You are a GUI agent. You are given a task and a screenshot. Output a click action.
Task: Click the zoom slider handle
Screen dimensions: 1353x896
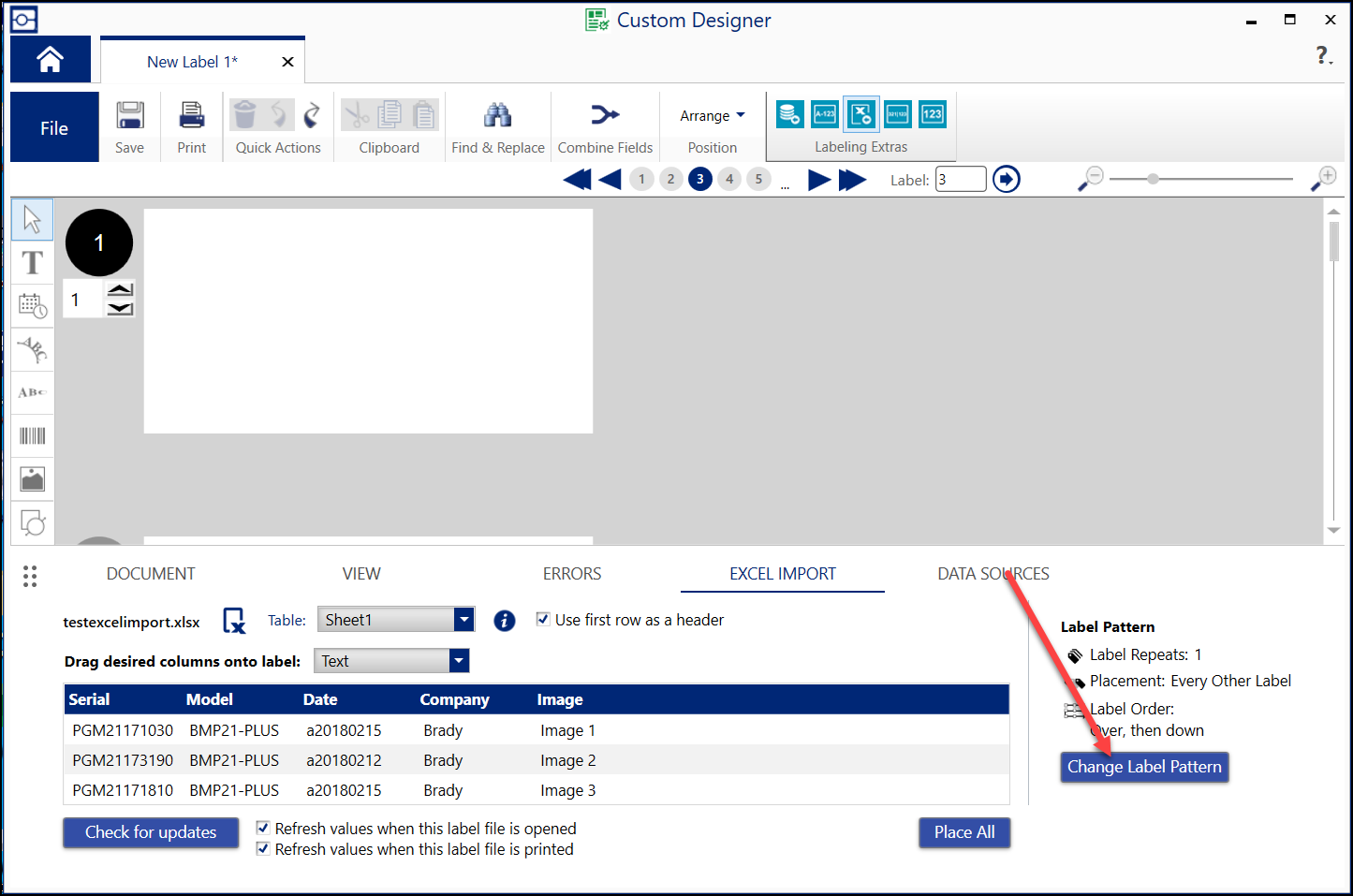coord(1153,179)
